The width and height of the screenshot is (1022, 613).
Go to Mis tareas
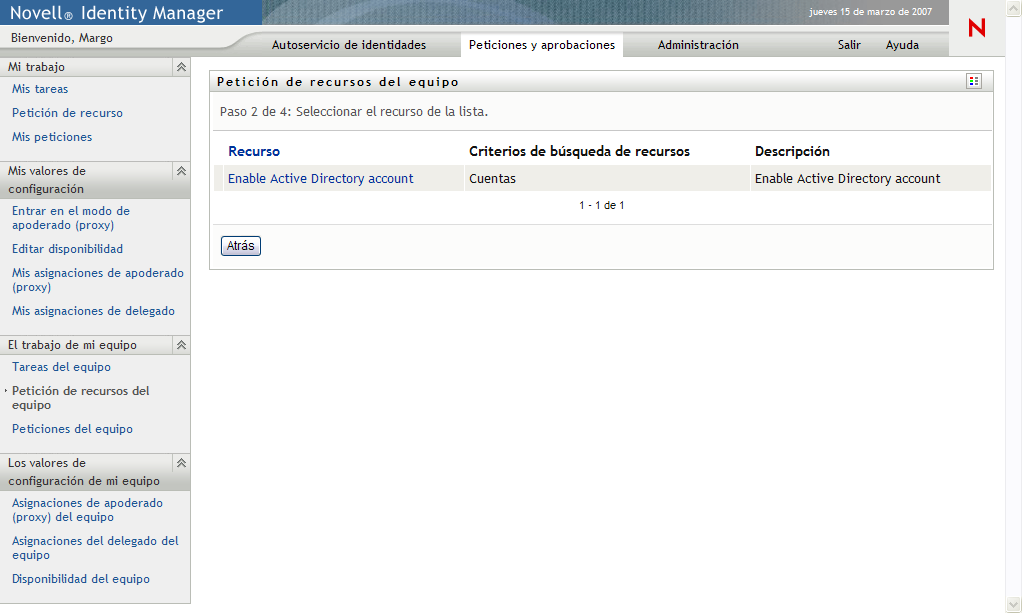40,89
